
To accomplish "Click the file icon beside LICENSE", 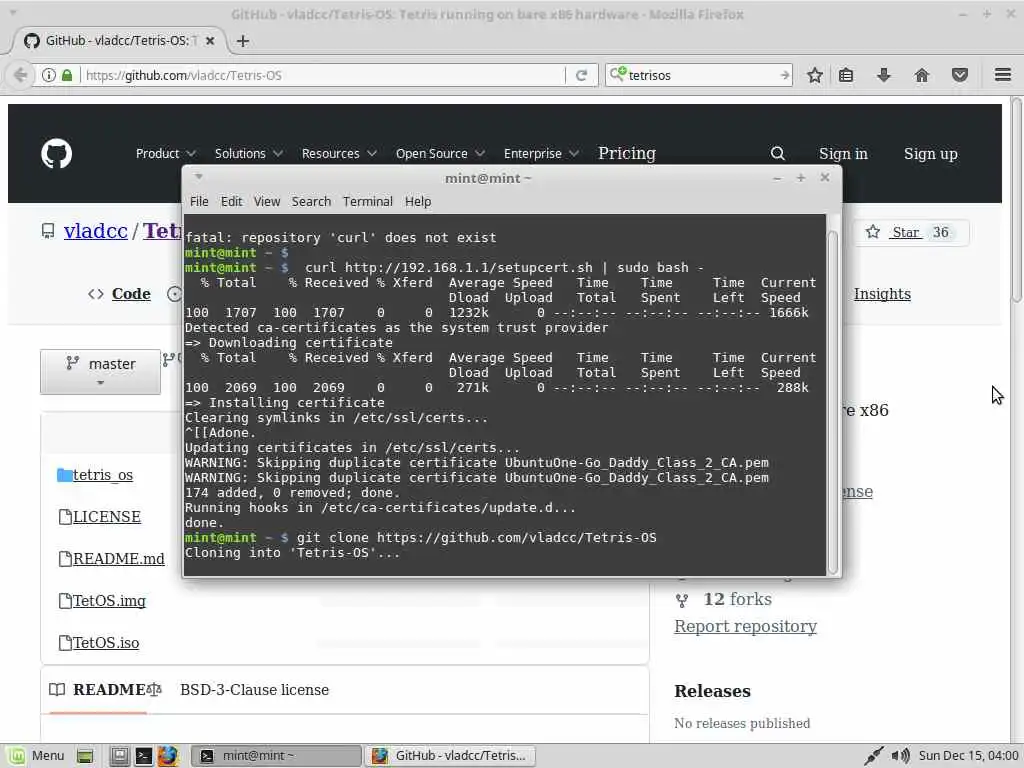I will point(65,517).
